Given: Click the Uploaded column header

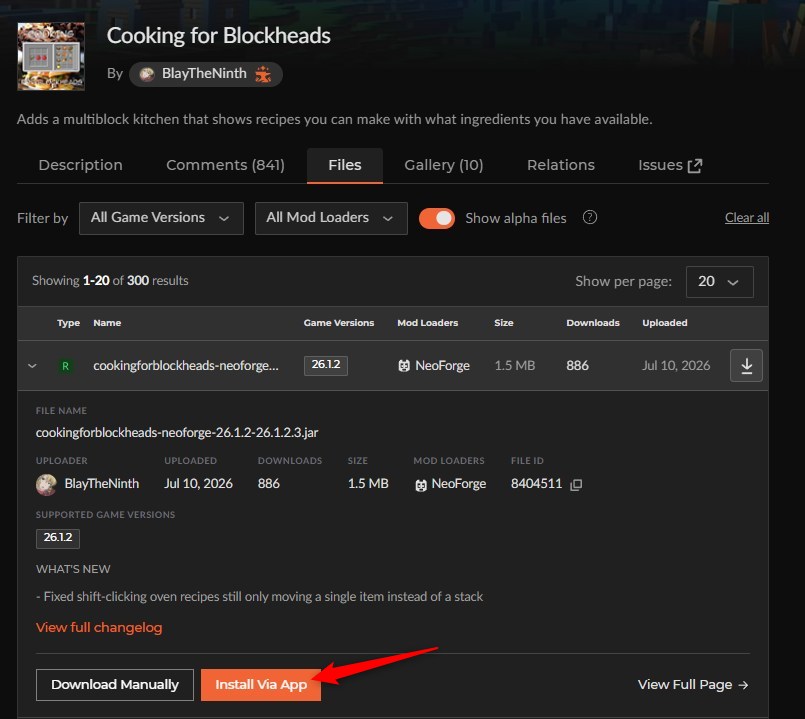Looking at the screenshot, I should pos(665,323).
